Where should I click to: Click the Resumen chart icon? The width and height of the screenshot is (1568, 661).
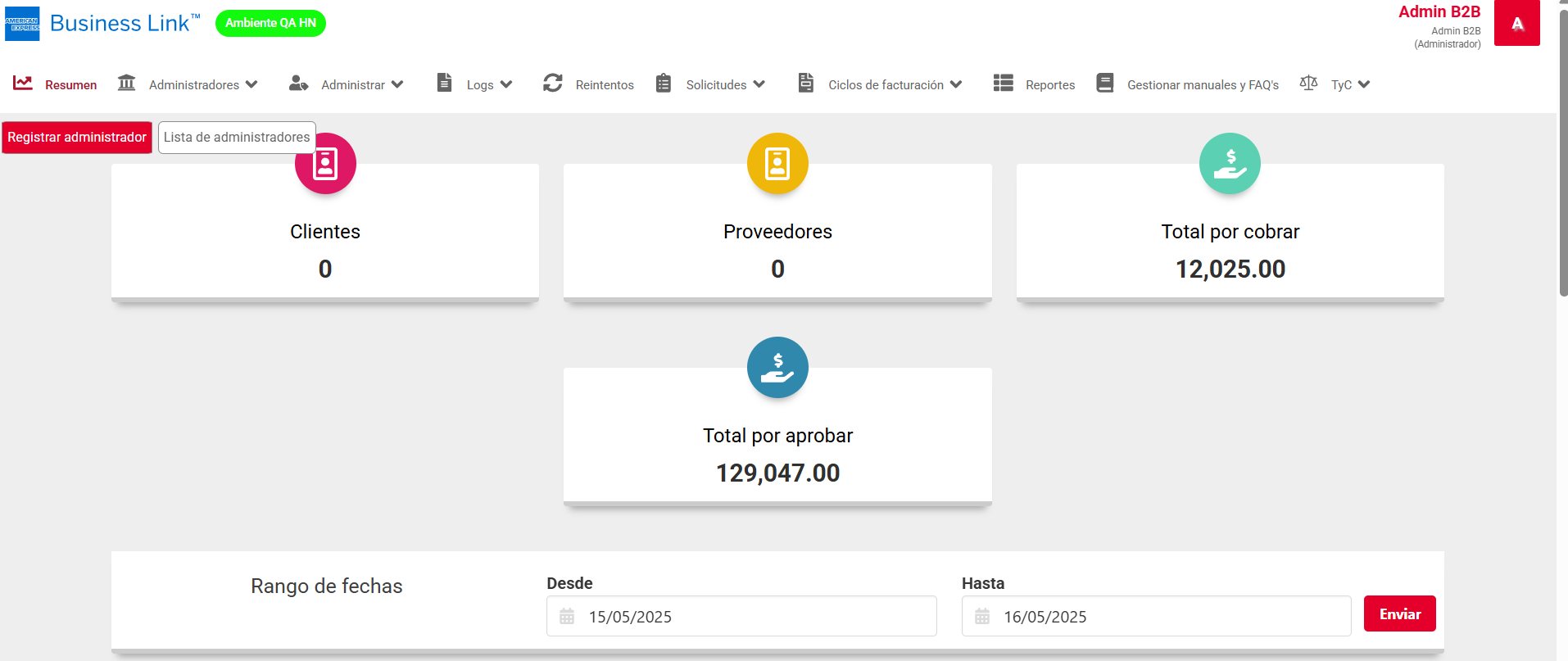23,84
